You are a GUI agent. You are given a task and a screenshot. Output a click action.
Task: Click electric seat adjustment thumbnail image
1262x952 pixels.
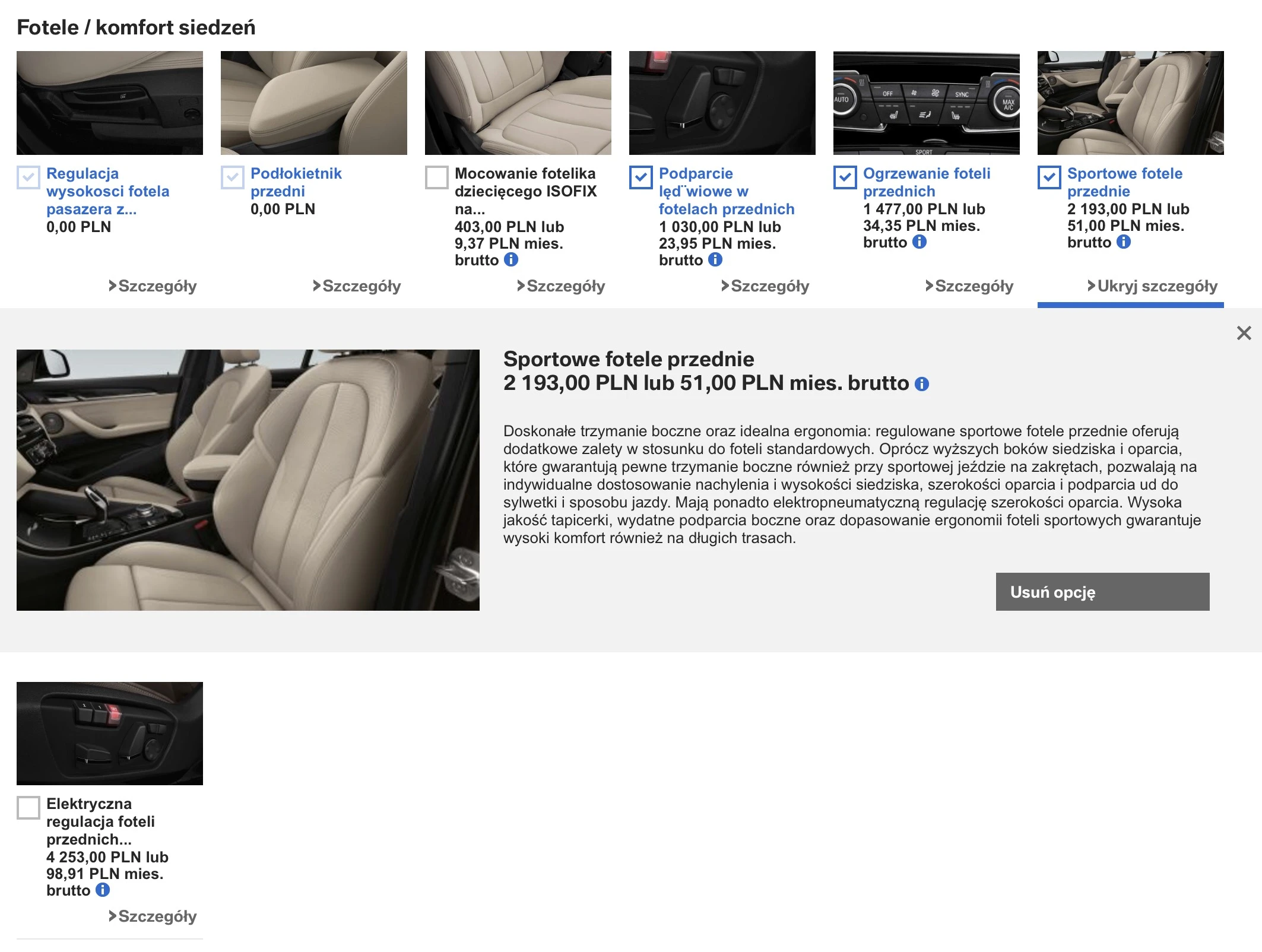[110, 734]
